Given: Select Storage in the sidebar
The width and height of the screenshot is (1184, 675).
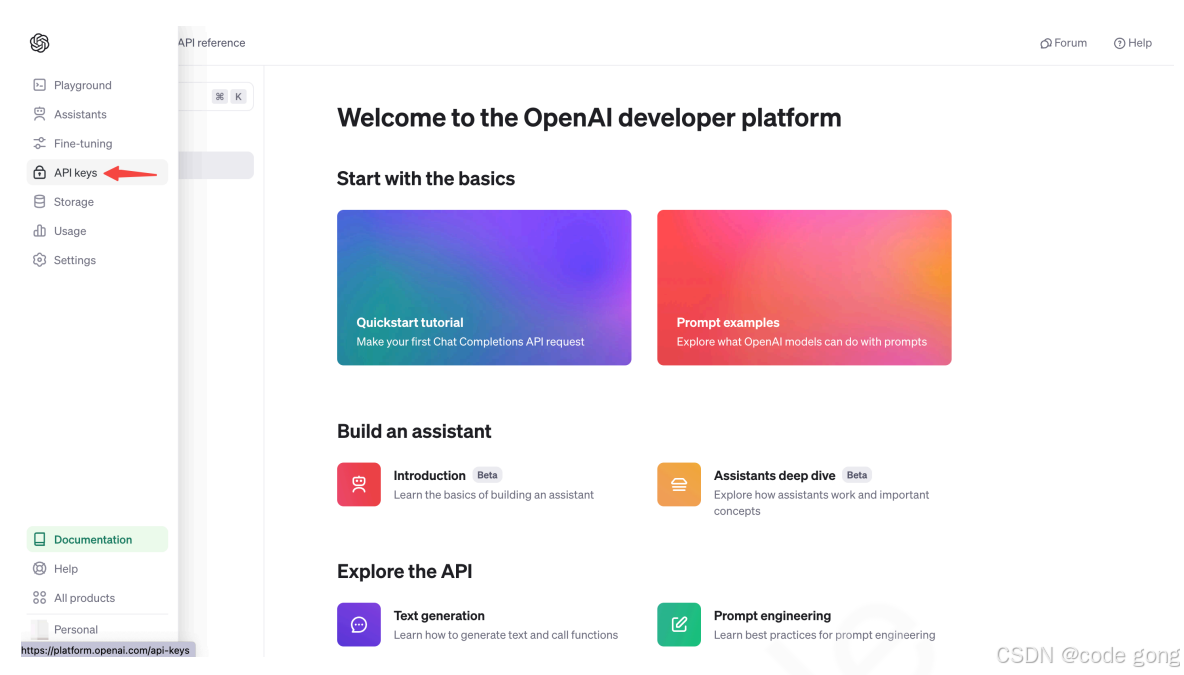Looking at the screenshot, I should click(97, 202).
